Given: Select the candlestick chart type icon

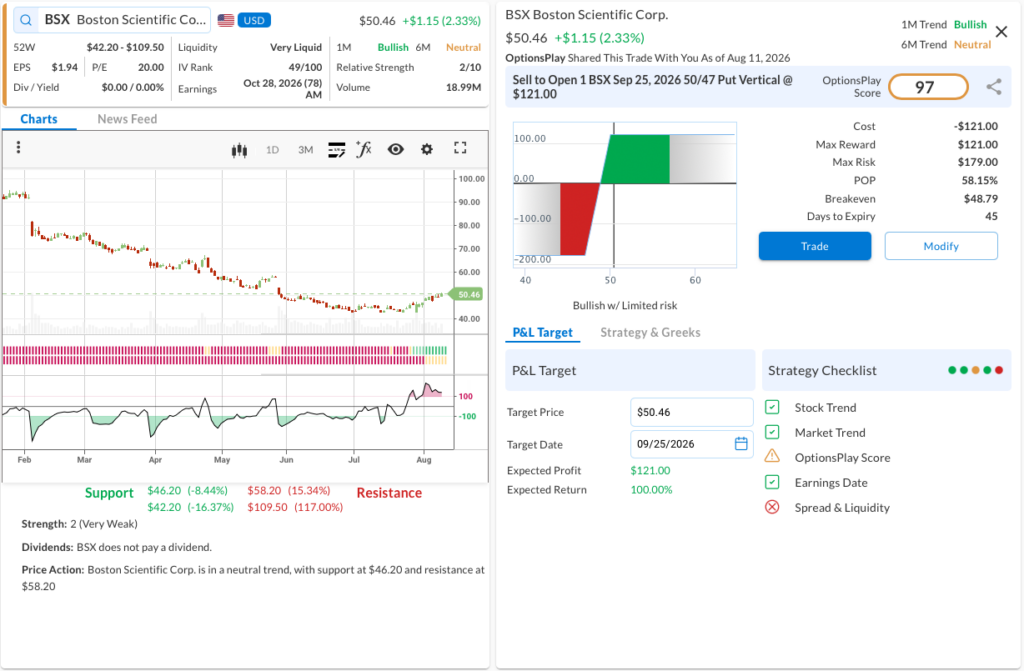Looking at the screenshot, I should 239,150.
